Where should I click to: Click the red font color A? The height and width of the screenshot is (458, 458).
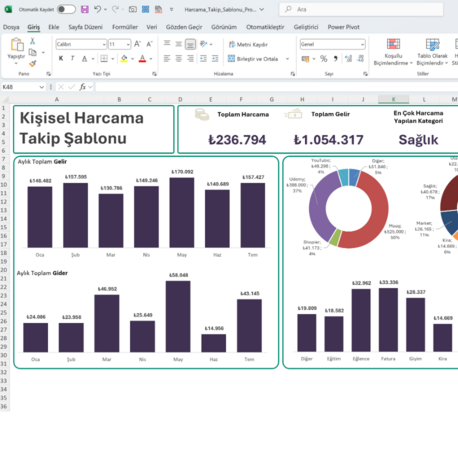[142, 59]
